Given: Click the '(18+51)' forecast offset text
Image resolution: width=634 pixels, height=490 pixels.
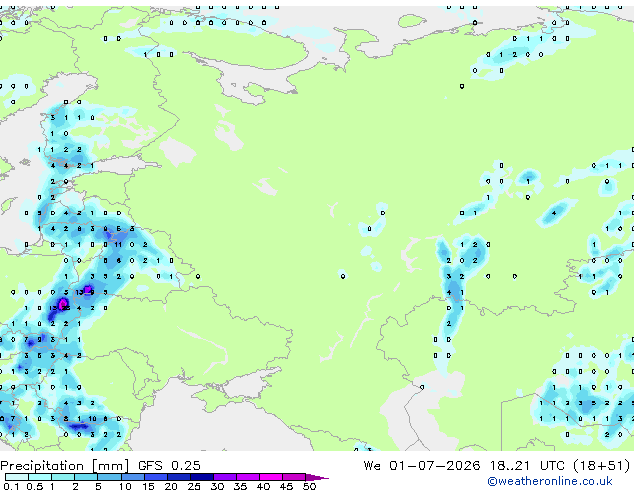Looking at the screenshot, I should click(602, 466).
